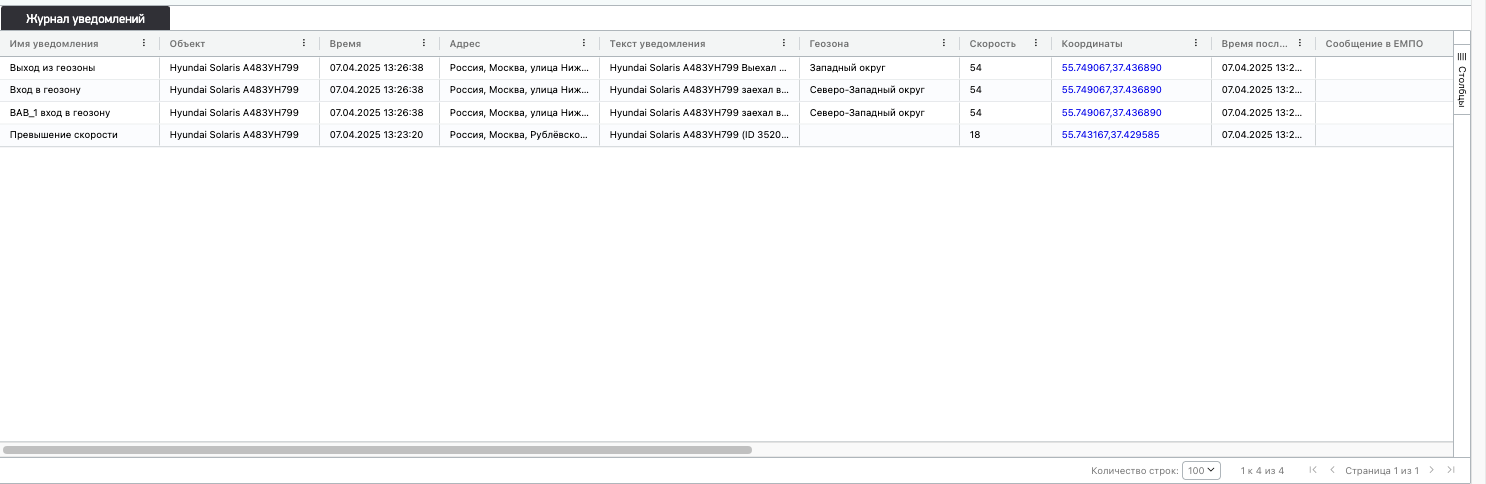1486x484 pixels.
Task: Open coordinates link 55.743167,37.429585
Action: click(x=1110, y=135)
